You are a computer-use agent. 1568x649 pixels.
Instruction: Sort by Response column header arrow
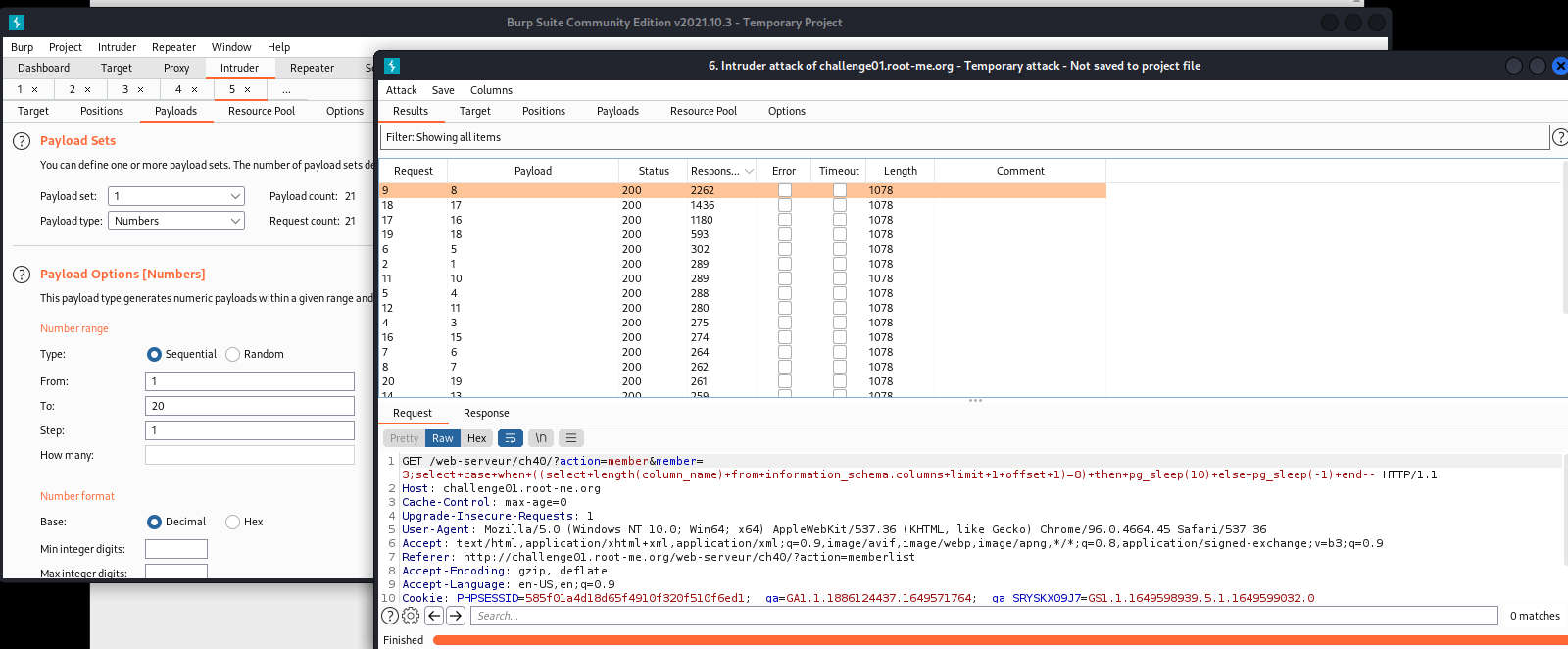(749, 171)
